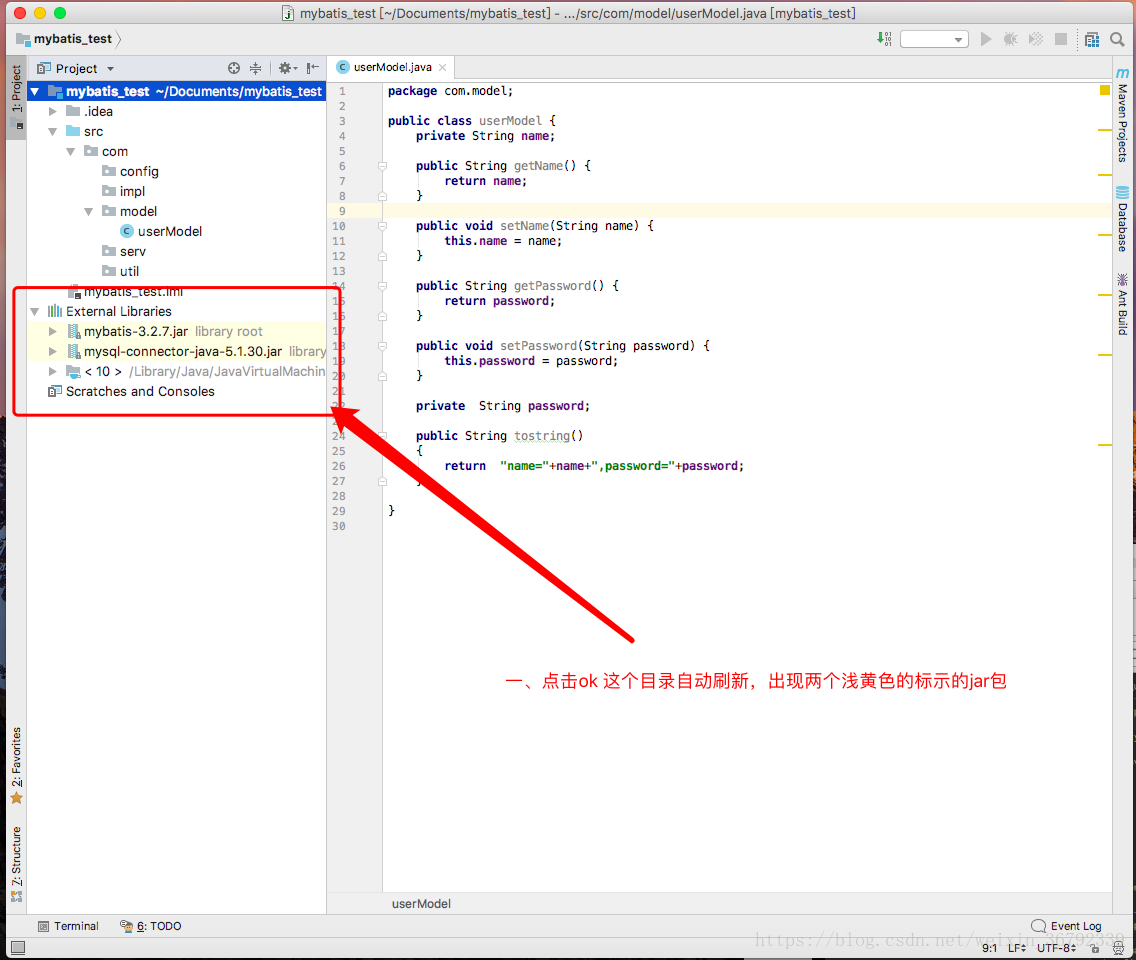Select Scratches and Consoles
This screenshot has width=1136, height=960.
click(x=140, y=391)
